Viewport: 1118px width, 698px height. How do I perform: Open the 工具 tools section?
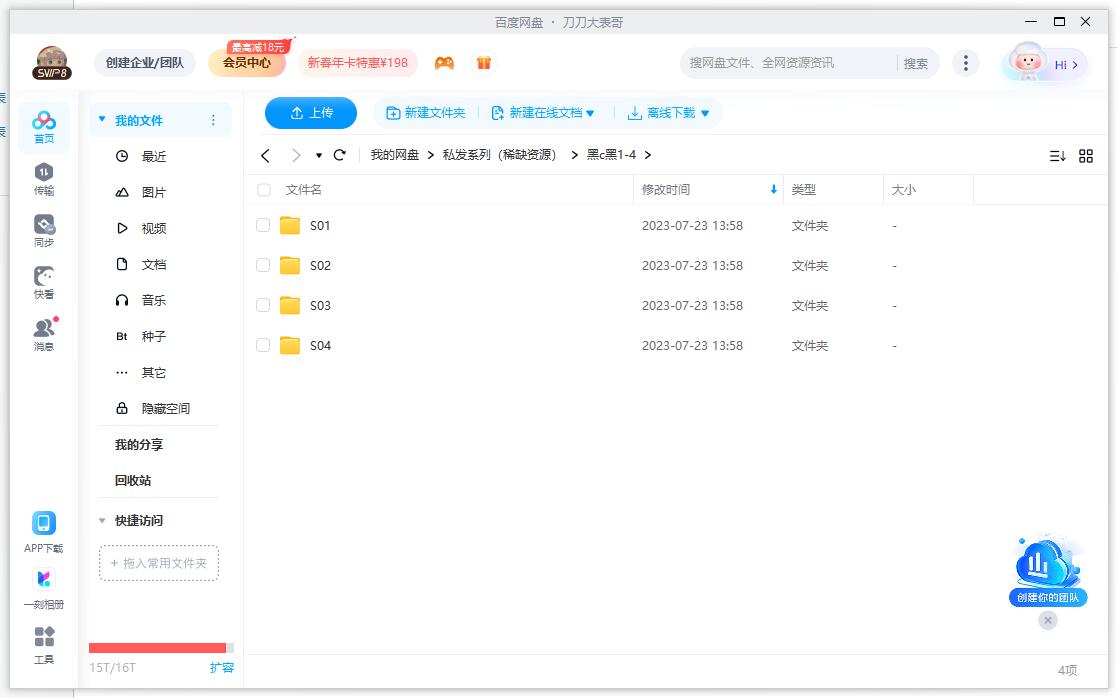pyautogui.click(x=43, y=642)
